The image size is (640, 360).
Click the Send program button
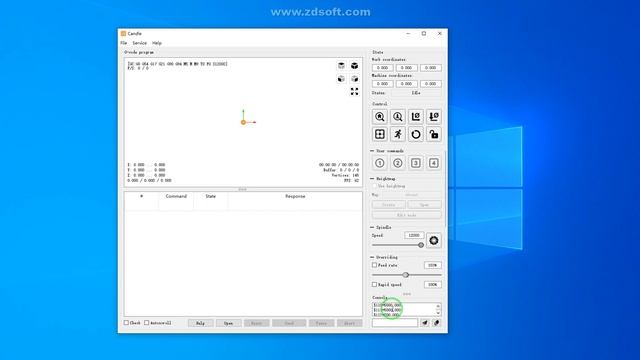pyautogui.click(x=289, y=323)
